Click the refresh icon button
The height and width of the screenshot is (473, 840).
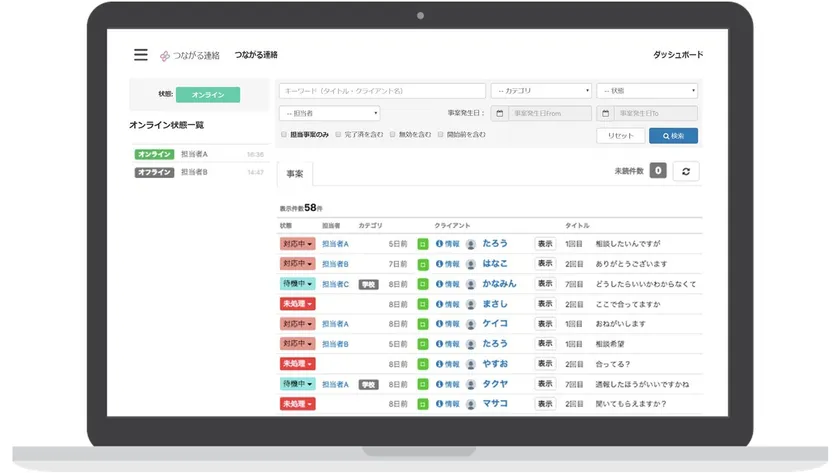[686, 171]
